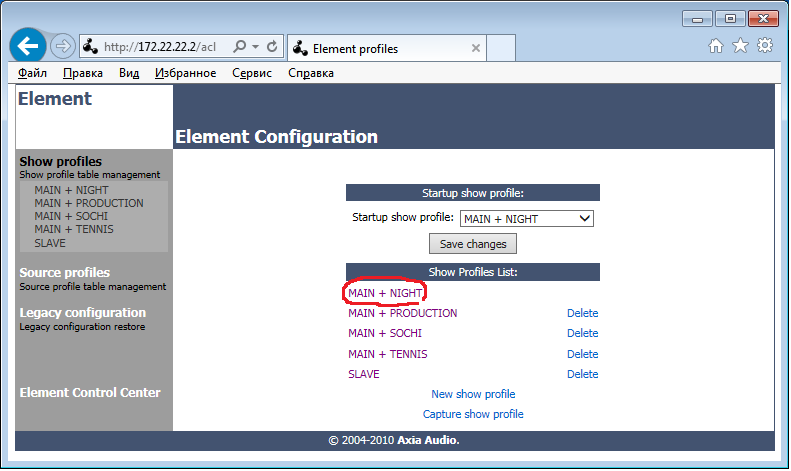791x471 pixels.
Task: Open MAIN + NIGHT in the profiles list
Action: point(385,293)
